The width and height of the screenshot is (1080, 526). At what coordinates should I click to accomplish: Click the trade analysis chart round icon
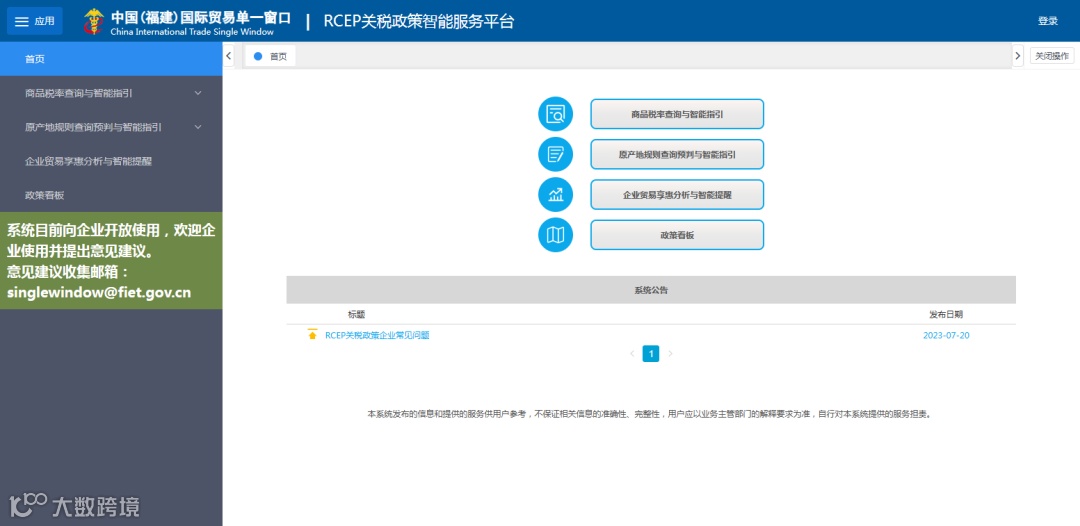pyautogui.click(x=555, y=195)
